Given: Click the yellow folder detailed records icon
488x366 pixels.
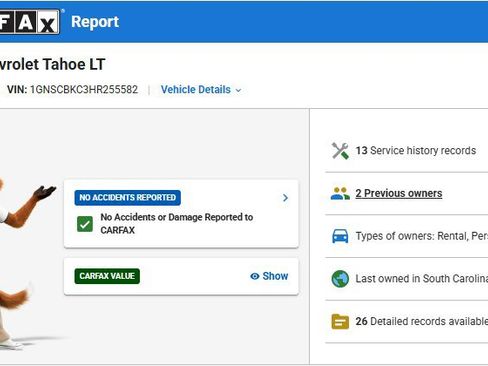Looking at the screenshot, I should pyautogui.click(x=340, y=321).
